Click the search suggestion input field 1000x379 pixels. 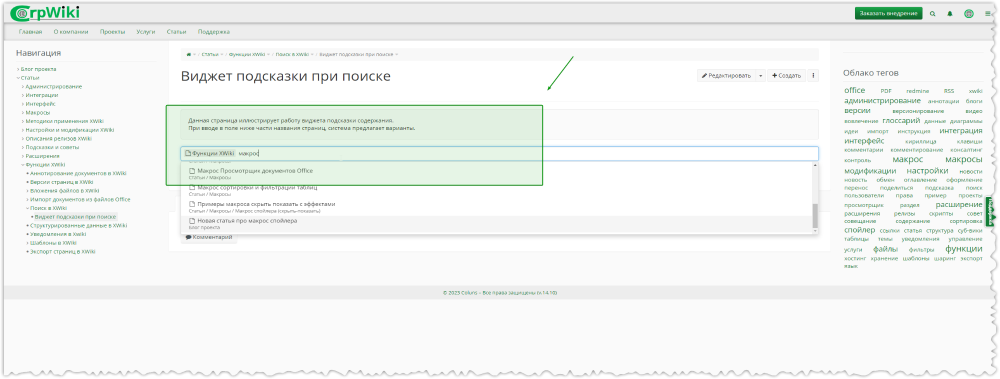(499, 153)
